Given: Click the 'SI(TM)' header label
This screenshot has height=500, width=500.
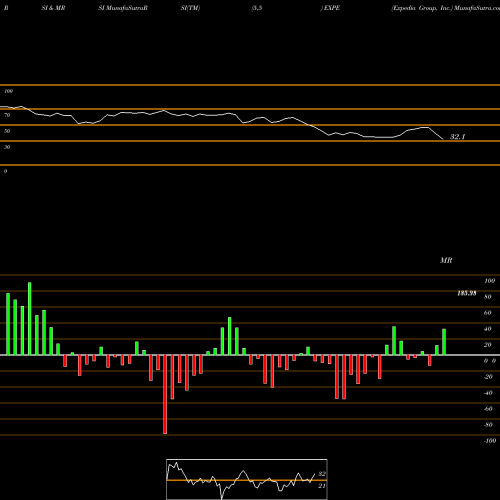Looking at the screenshot, I should [x=190, y=8].
